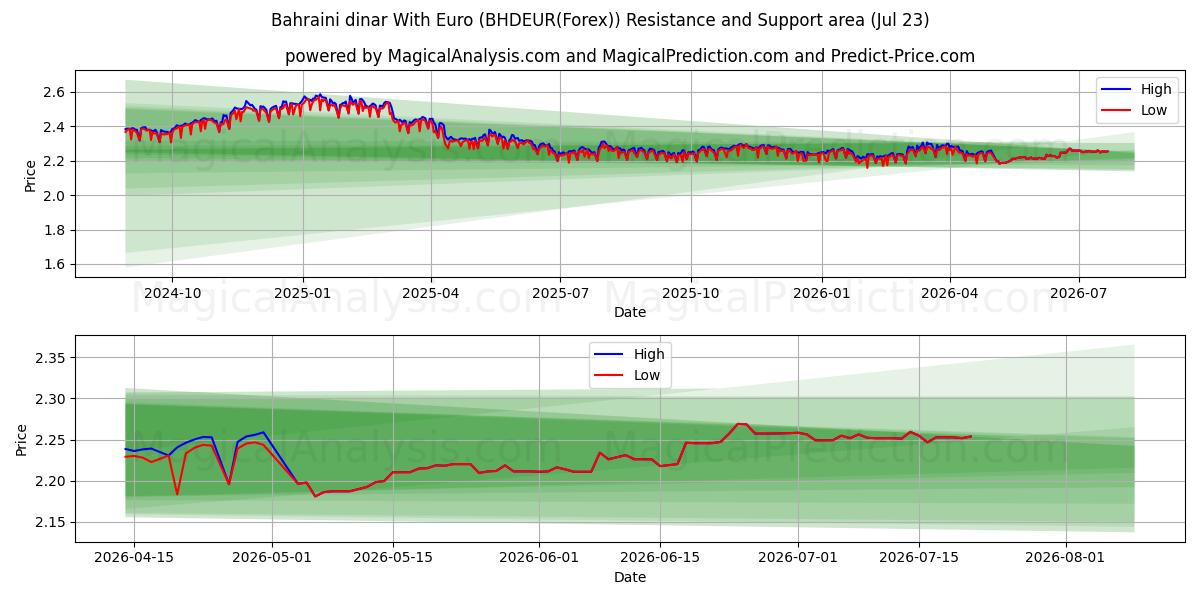
Task: Click the 2026-04 date tick label
Action: (949, 294)
